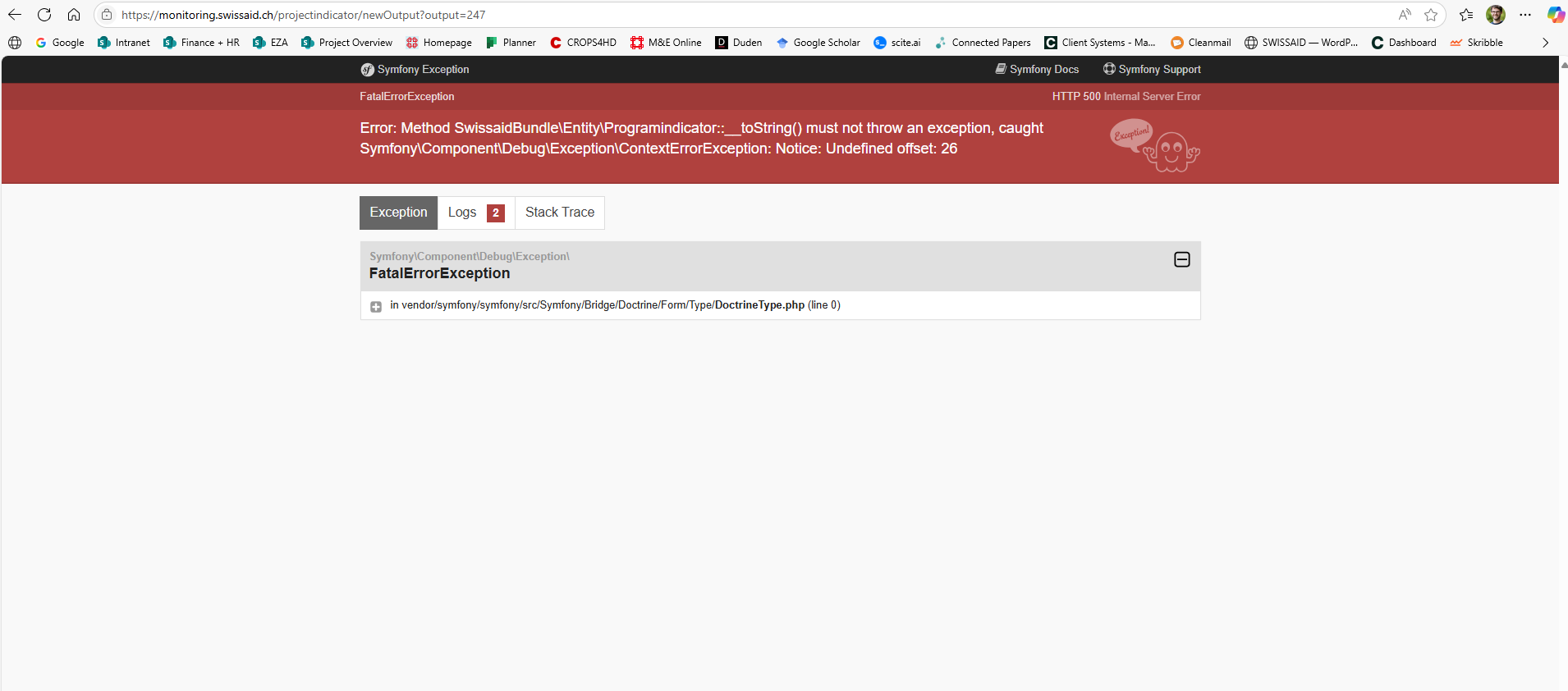Expand DoctrineType.php trace line plus icon

click(x=376, y=306)
